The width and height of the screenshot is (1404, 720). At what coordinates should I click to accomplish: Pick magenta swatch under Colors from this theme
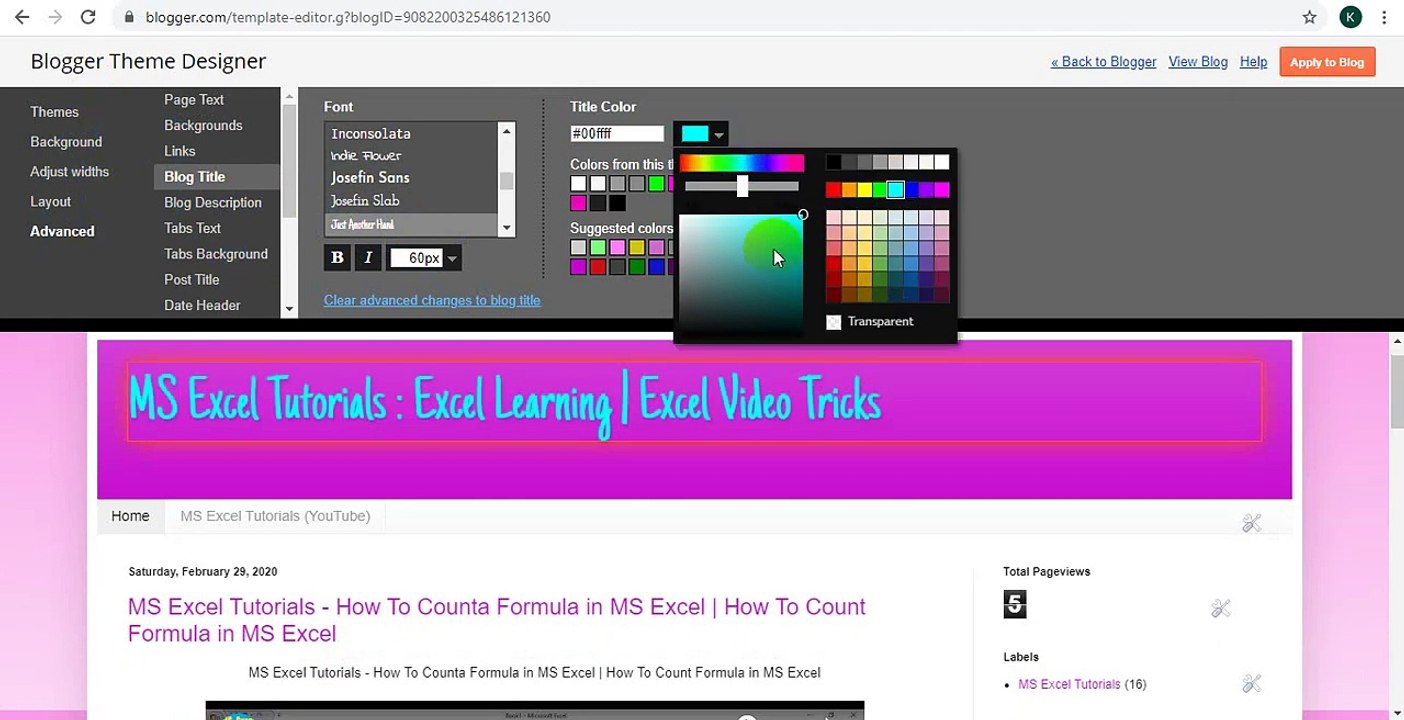pyautogui.click(x=578, y=203)
